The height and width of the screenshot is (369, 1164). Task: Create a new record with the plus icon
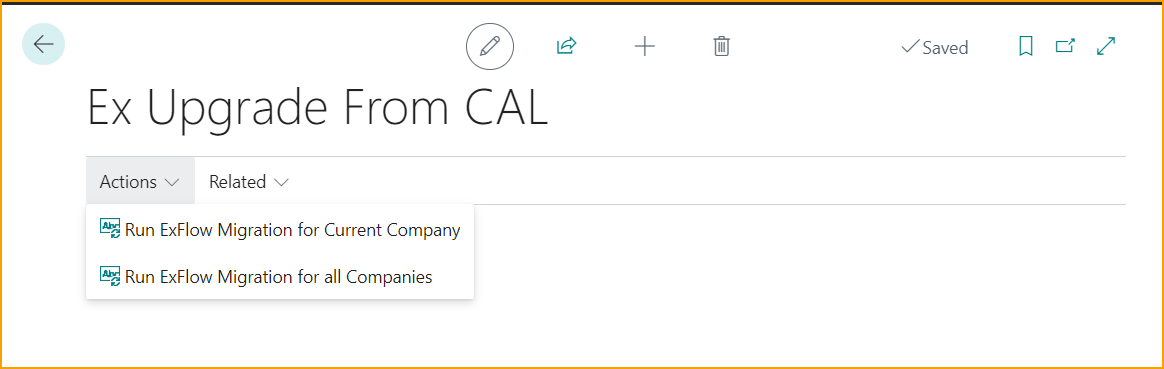click(x=644, y=47)
